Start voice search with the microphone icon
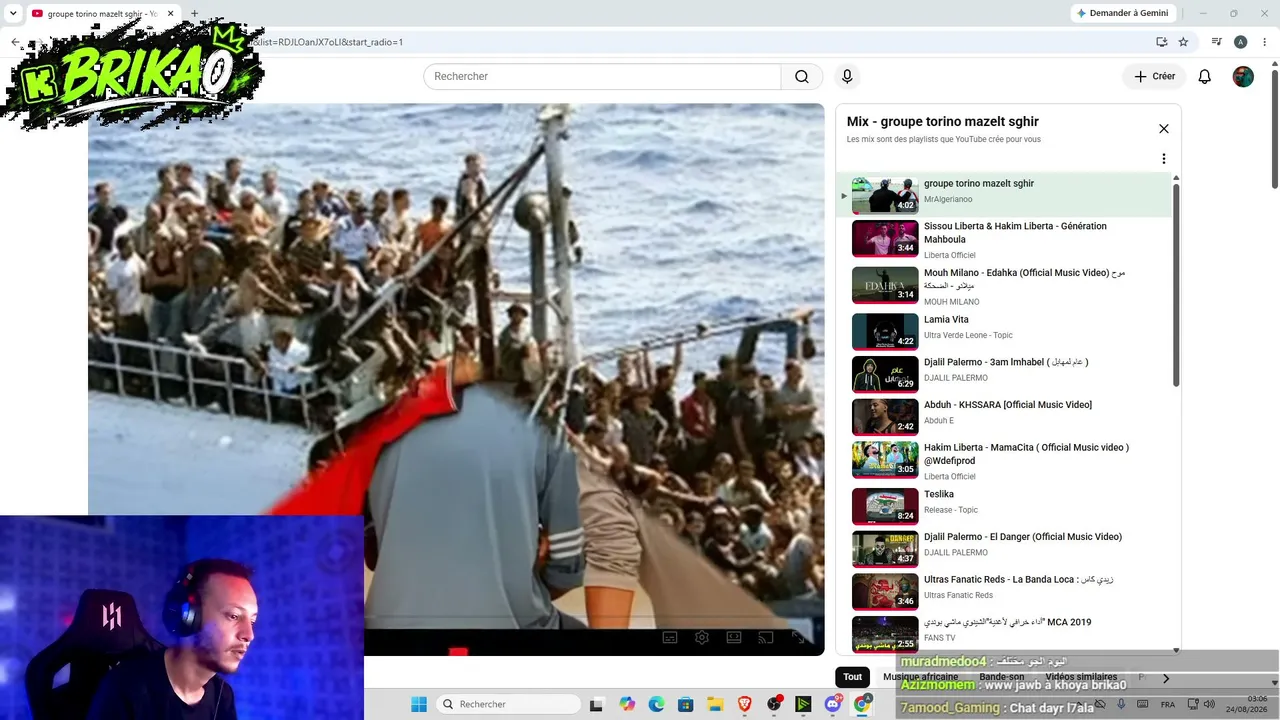 pyautogui.click(x=847, y=77)
